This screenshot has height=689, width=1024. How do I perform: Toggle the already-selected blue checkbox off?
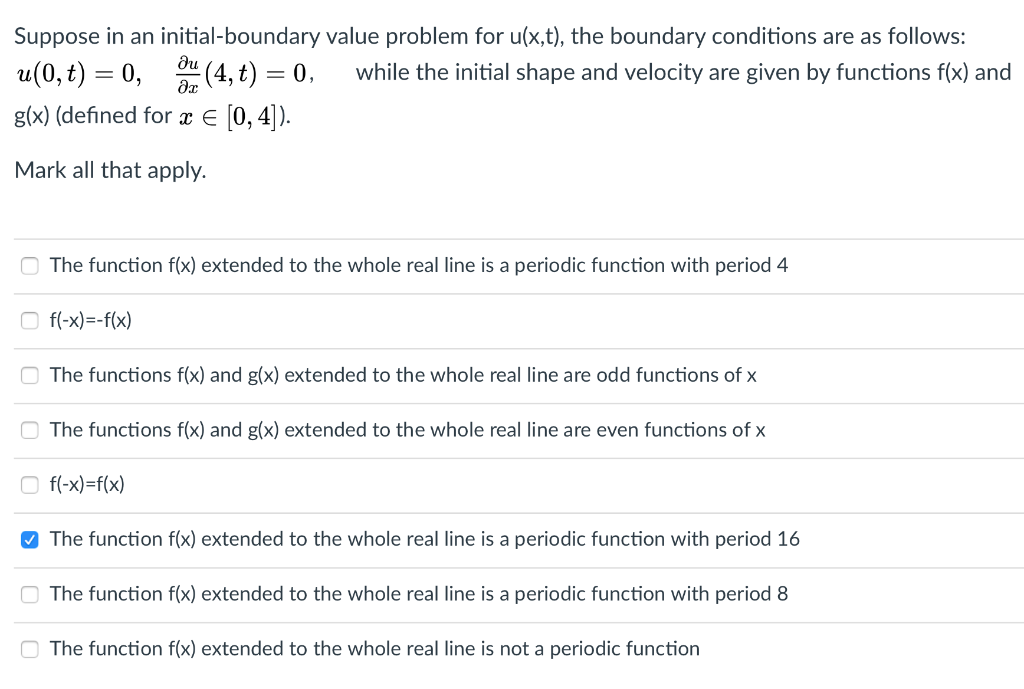click(x=29, y=539)
